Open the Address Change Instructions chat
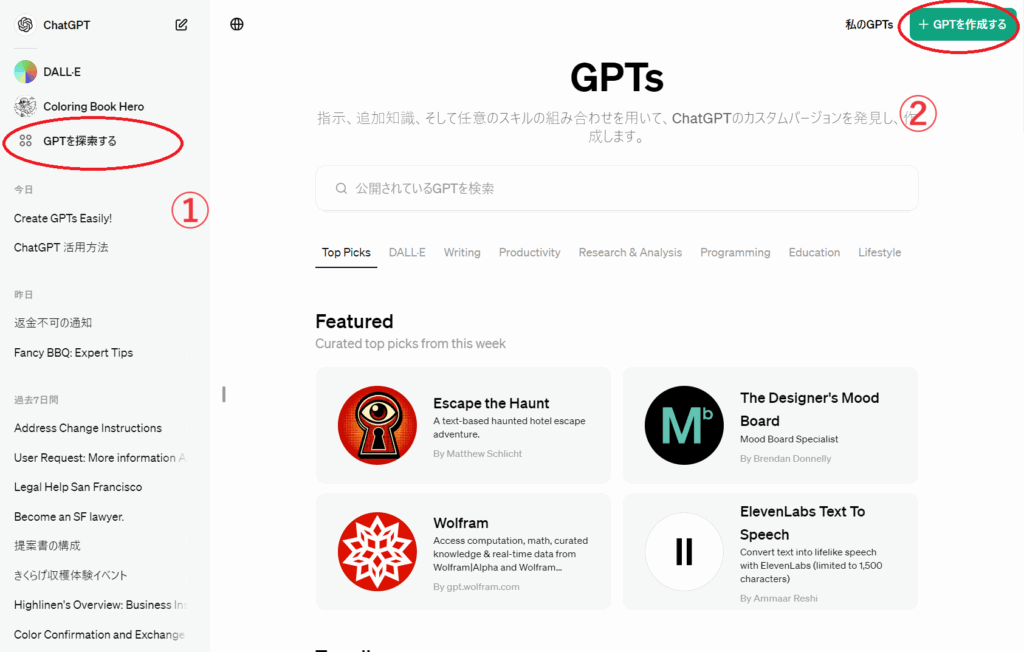Screen dimensions: 1024x652 (88, 428)
